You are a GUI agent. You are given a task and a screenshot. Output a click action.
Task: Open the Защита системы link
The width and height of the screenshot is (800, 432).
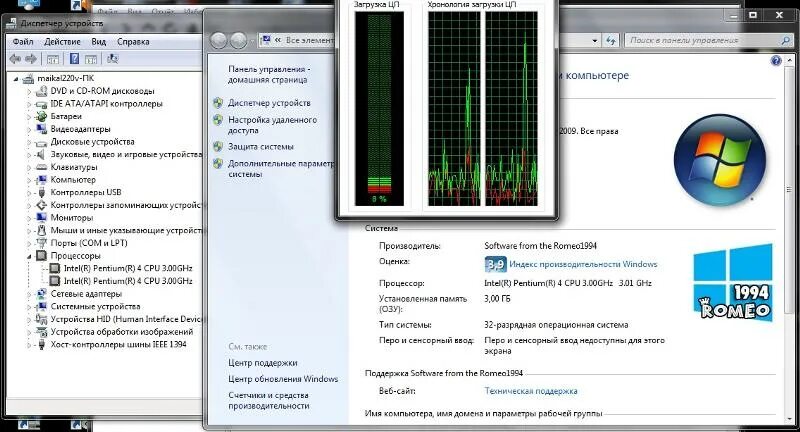click(x=261, y=147)
